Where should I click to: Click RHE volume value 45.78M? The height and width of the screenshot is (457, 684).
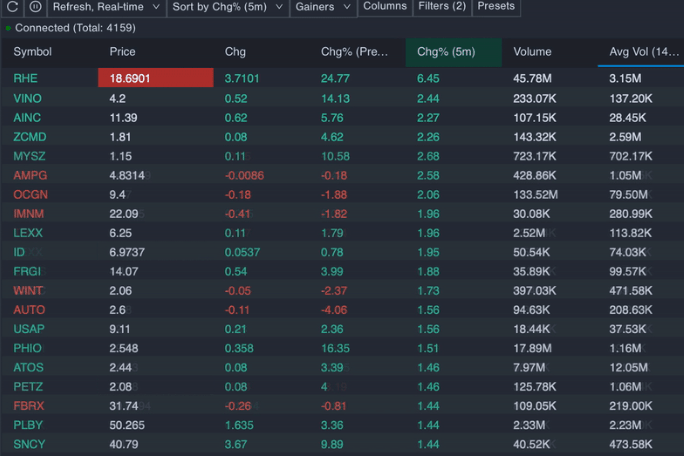coord(532,78)
